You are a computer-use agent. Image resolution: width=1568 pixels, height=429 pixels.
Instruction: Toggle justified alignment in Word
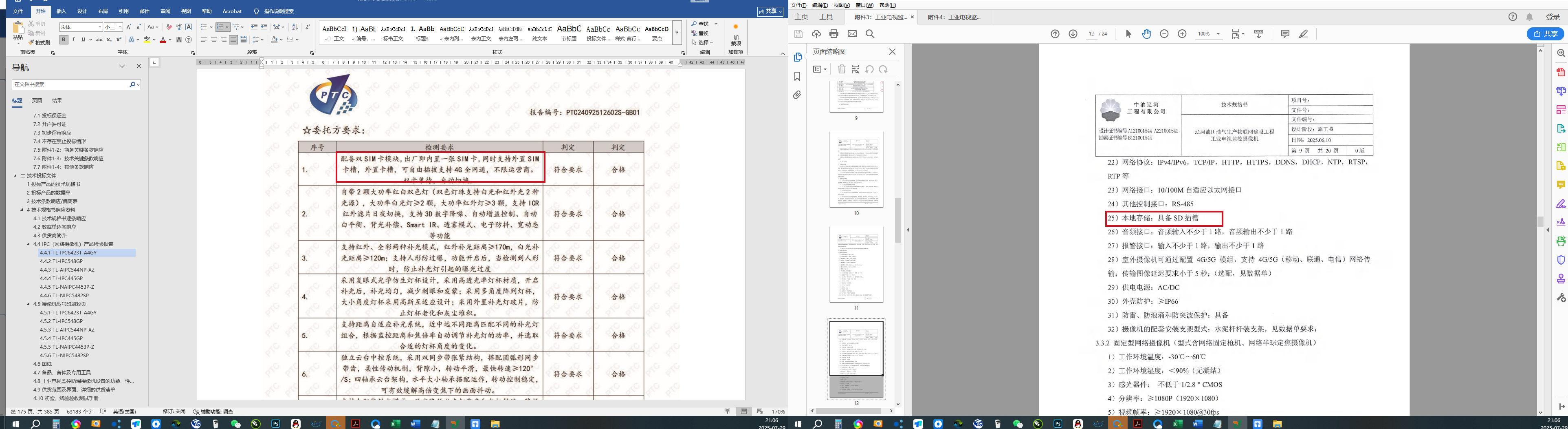pos(233,40)
